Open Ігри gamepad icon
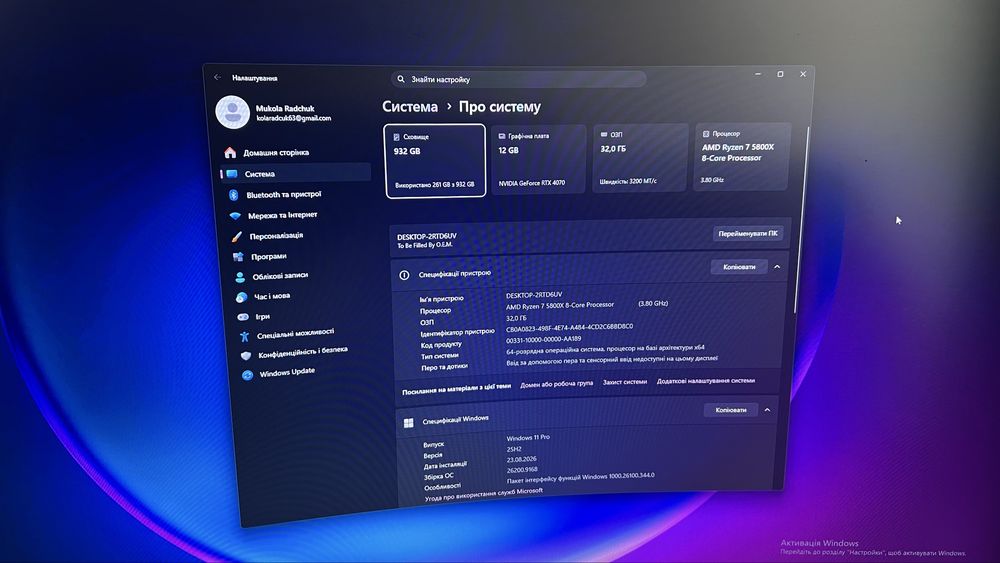 243,317
